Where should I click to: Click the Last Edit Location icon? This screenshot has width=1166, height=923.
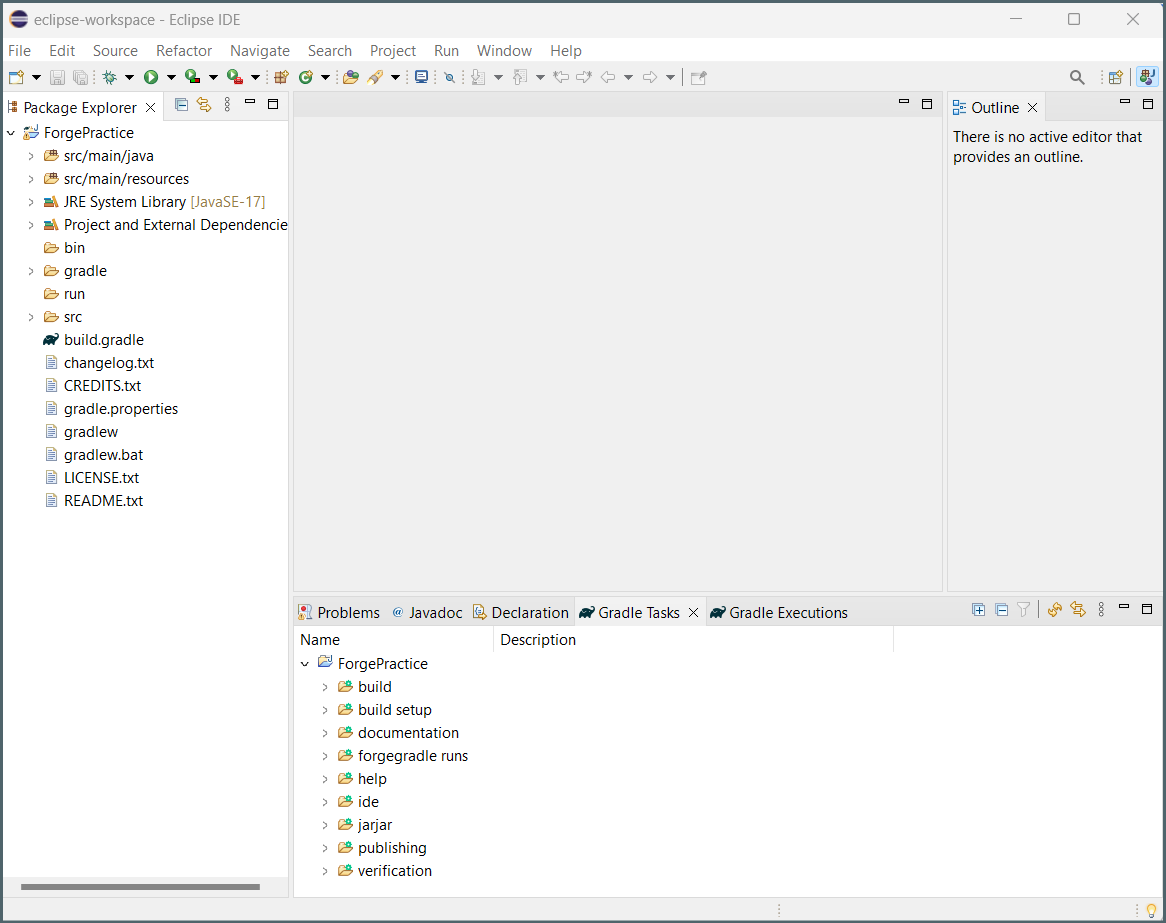tap(561, 77)
